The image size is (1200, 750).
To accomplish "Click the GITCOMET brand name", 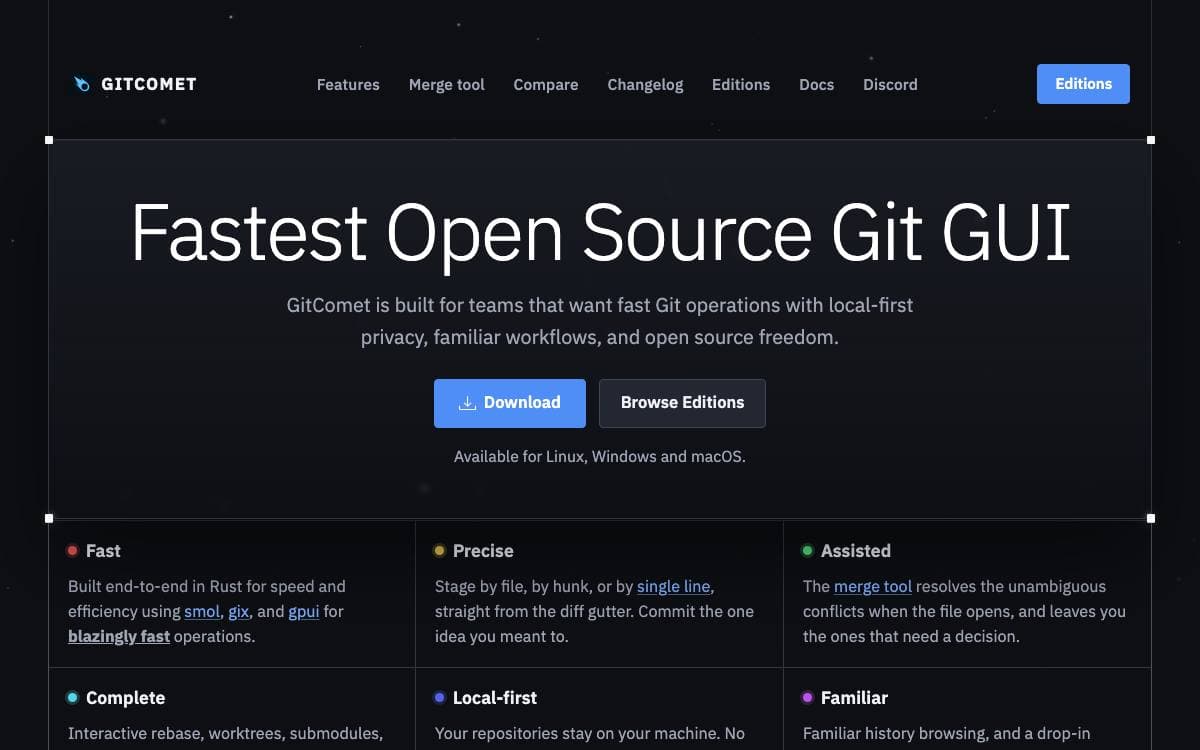I will point(149,84).
